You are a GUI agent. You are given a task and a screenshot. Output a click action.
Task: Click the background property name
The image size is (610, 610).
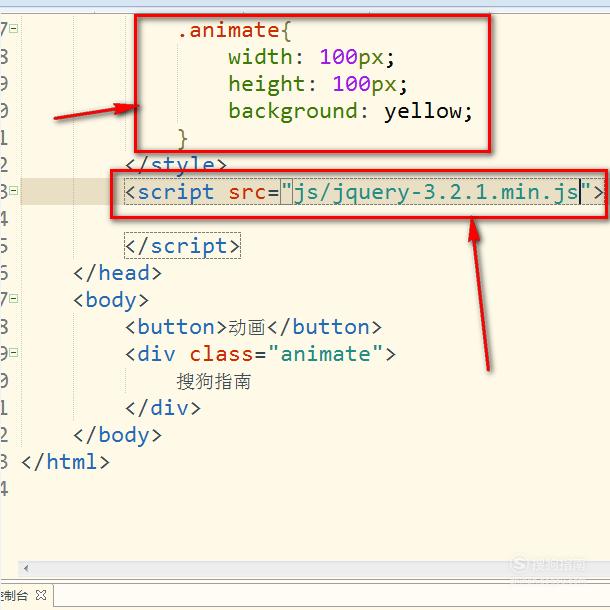pos(293,111)
